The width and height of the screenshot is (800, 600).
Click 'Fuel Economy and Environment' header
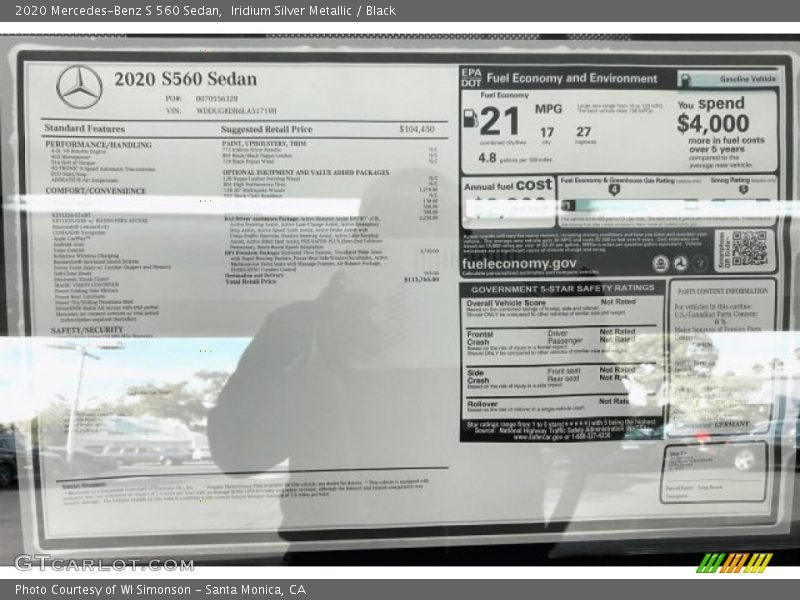pos(572,78)
